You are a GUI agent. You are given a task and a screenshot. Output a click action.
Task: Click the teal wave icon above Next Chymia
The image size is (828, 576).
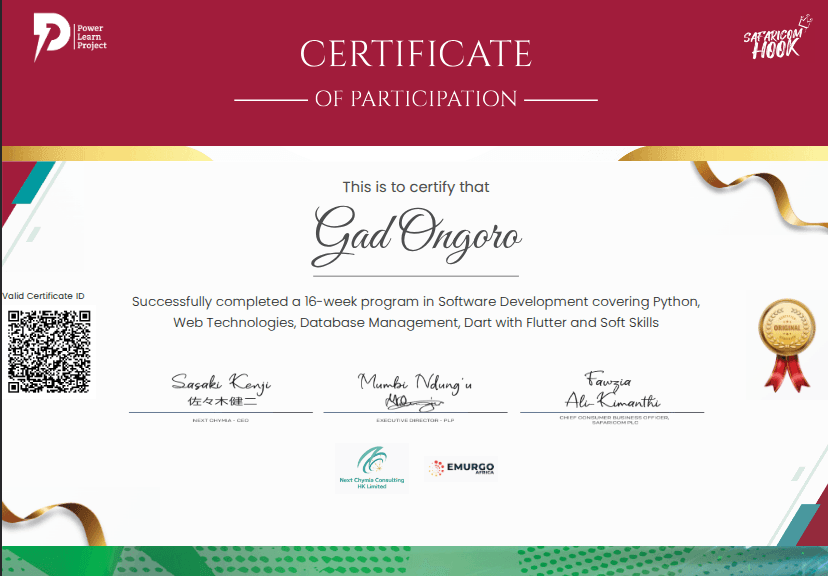371,458
